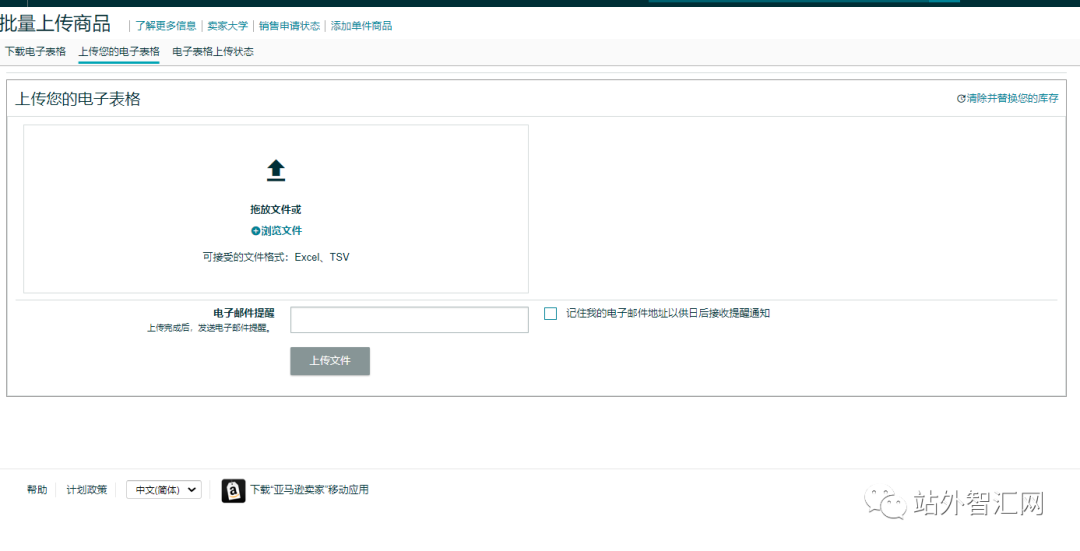The height and width of the screenshot is (551, 1080).
Task: Tick the 记住我的电子邮件地址 checkbox
Action: 550,313
